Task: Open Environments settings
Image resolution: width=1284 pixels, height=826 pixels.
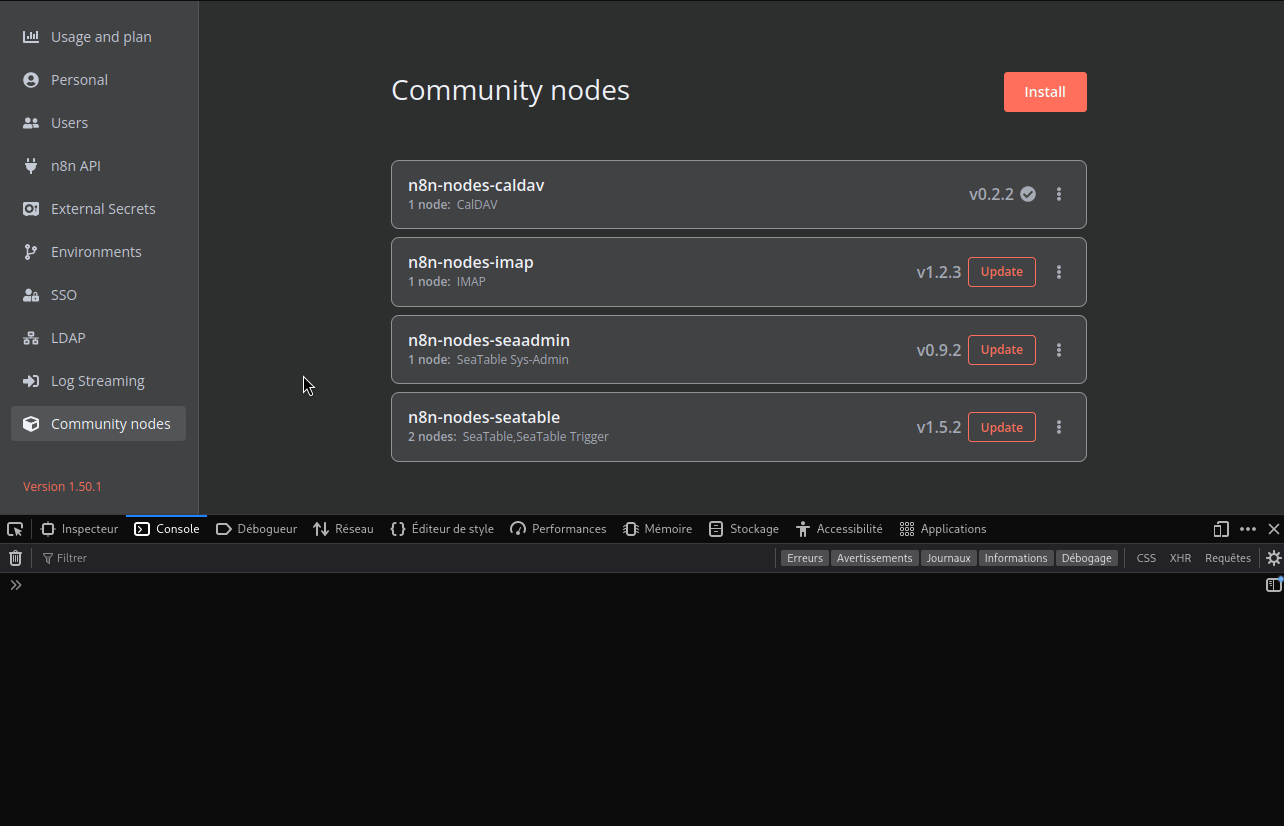Action: pyautogui.click(x=98, y=252)
